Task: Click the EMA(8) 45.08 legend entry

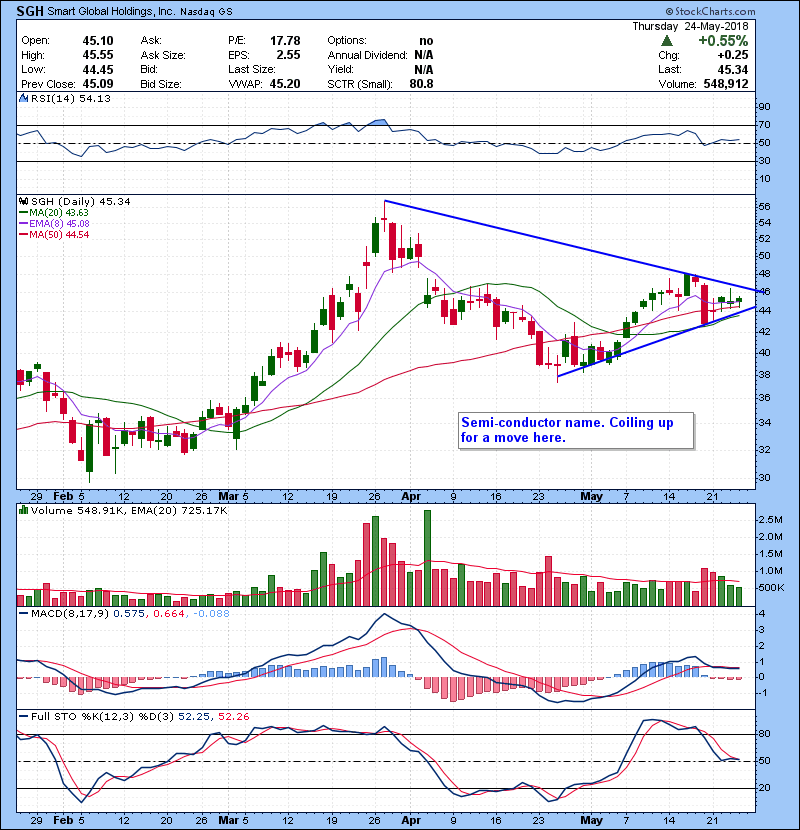Action: click(55, 223)
